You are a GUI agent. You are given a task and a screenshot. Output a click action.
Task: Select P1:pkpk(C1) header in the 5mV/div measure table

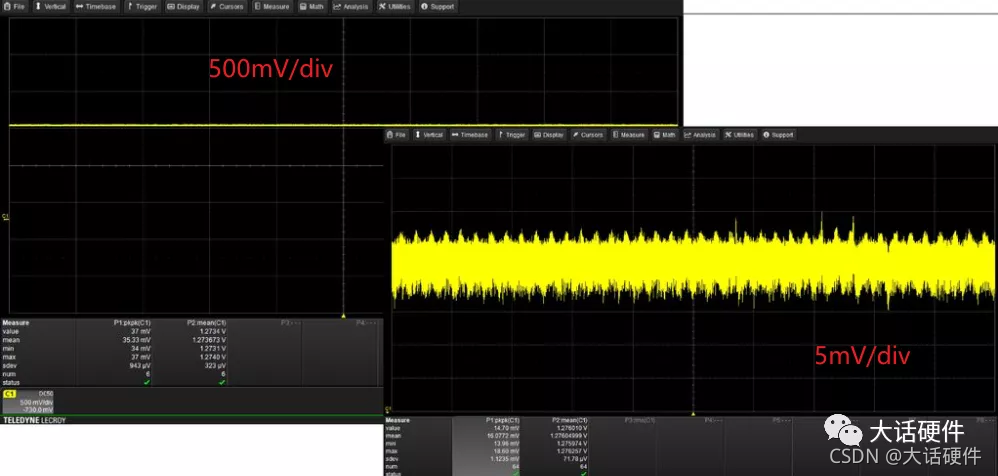(x=503, y=421)
